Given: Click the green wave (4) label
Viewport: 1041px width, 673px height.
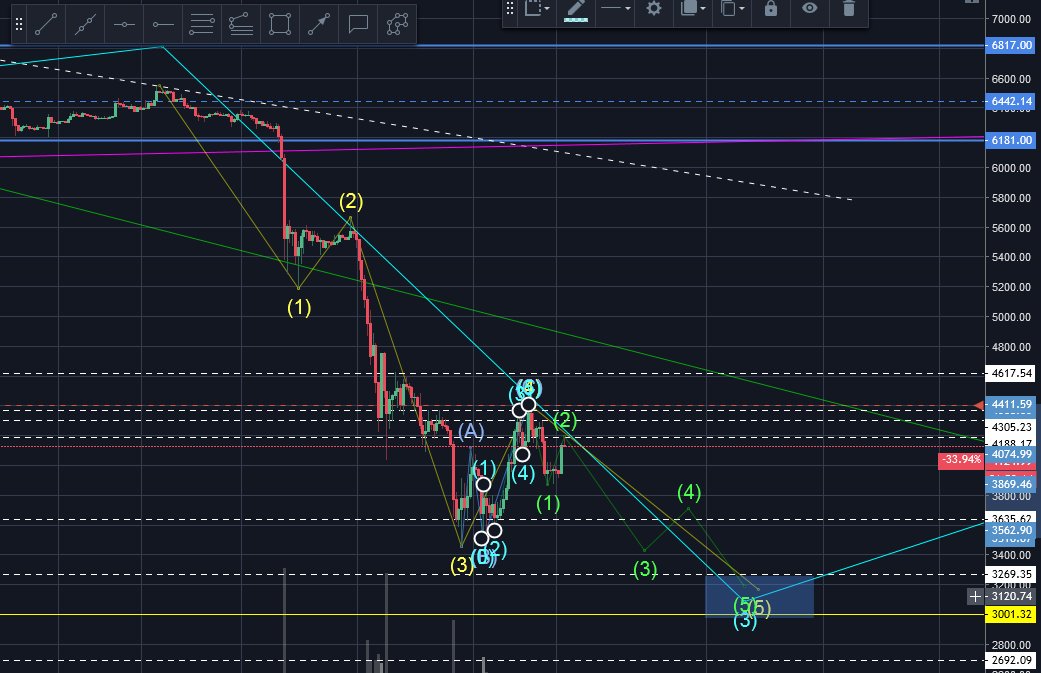Looking at the screenshot, I should pyautogui.click(x=688, y=492).
